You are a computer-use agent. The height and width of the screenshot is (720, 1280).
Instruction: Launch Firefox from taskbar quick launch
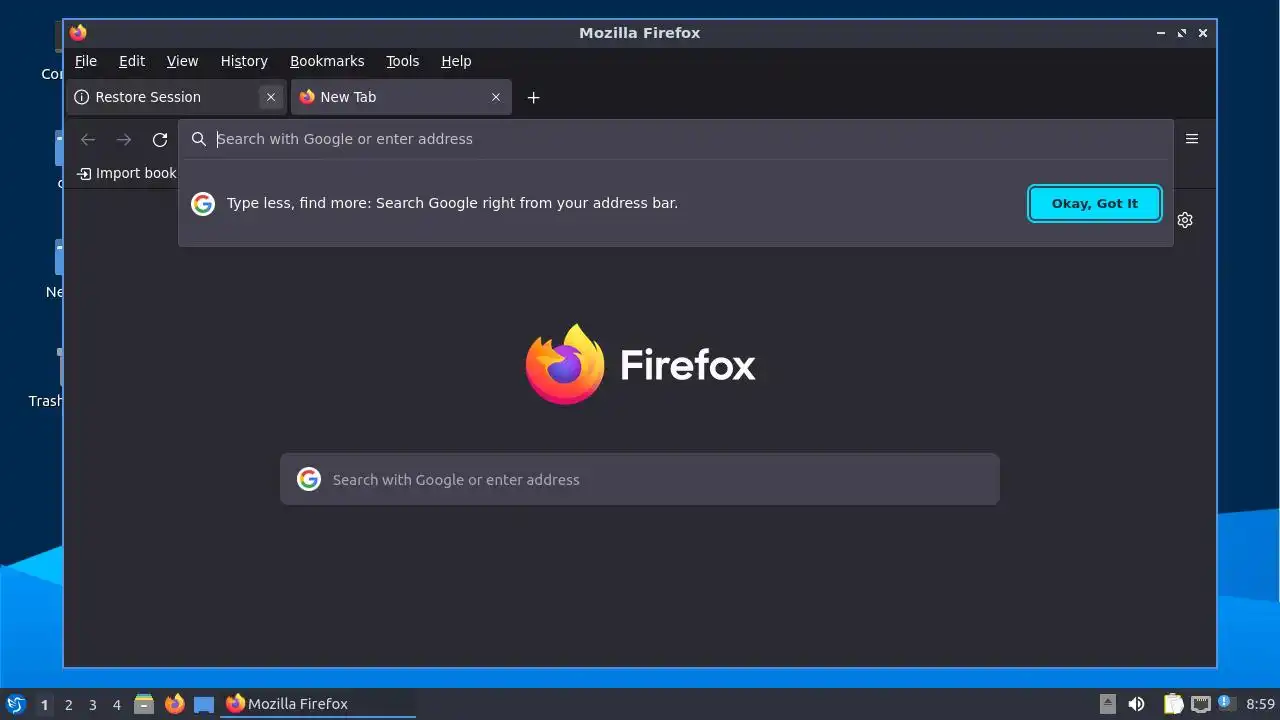tap(175, 704)
